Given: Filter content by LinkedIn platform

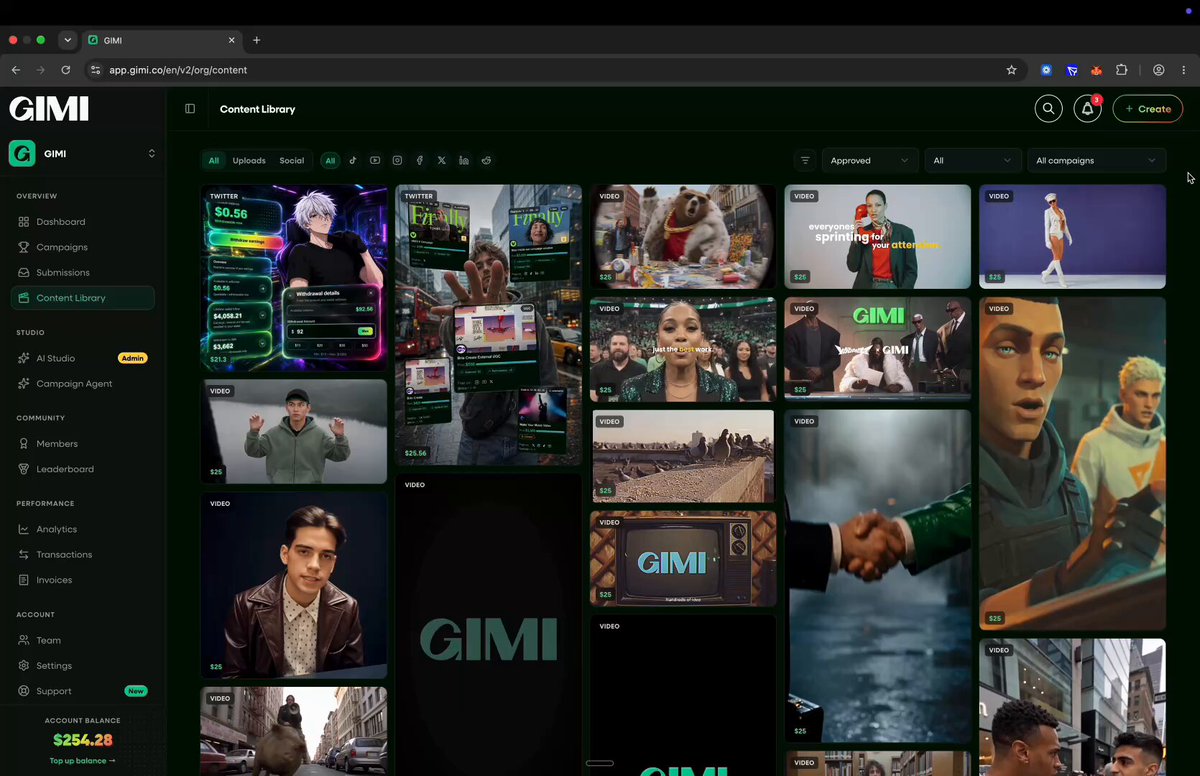Looking at the screenshot, I should (x=464, y=160).
